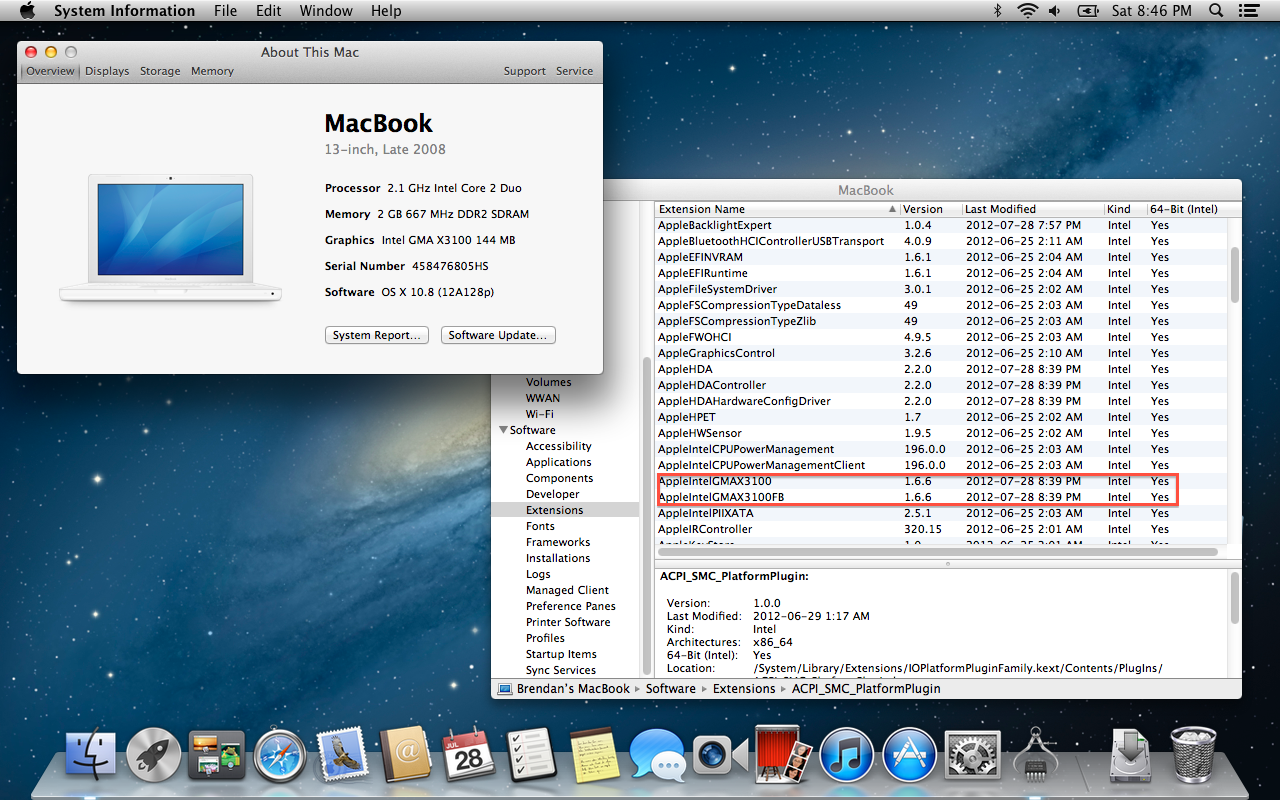Open Wi-Fi status menu
Image resolution: width=1280 pixels, height=800 pixels.
1027,11
